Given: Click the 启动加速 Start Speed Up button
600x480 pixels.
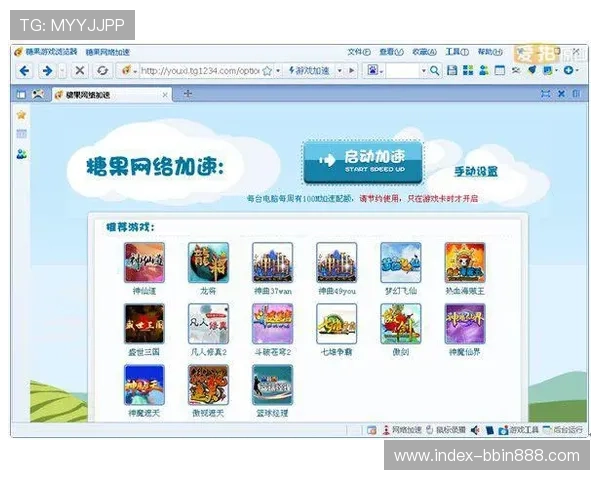Looking at the screenshot, I should (363, 162).
